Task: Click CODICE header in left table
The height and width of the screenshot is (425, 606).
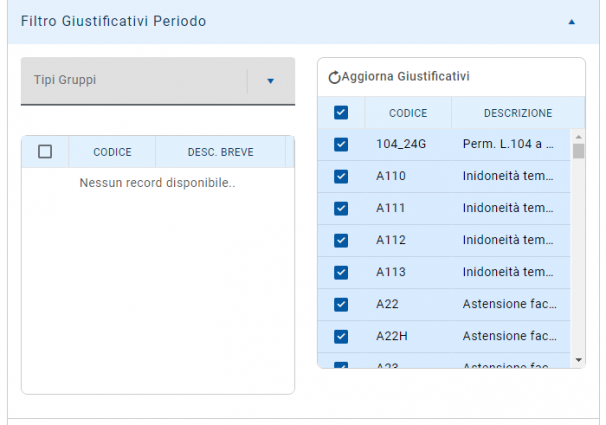Action: [112, 152]
